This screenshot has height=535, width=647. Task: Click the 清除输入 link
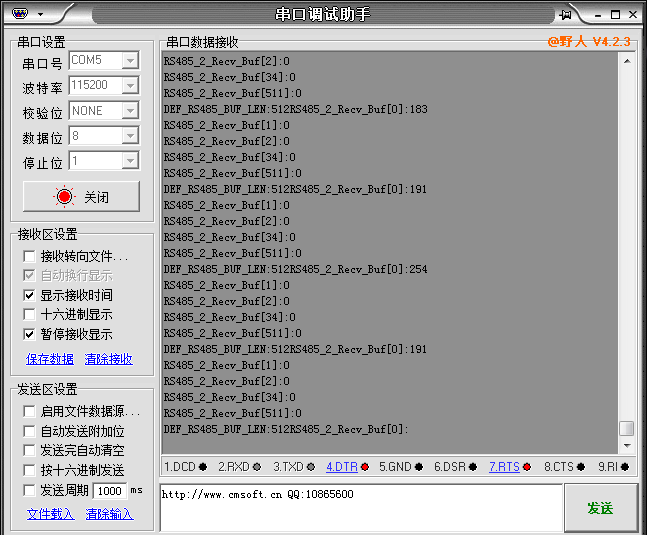[109, 514]
